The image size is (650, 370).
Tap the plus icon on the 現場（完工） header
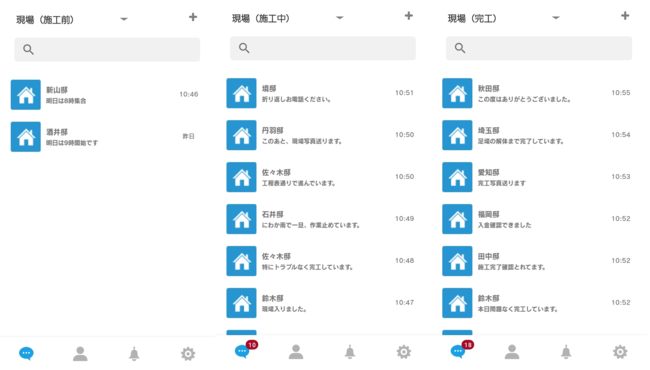pyautogui.click(x=625, y=16)
